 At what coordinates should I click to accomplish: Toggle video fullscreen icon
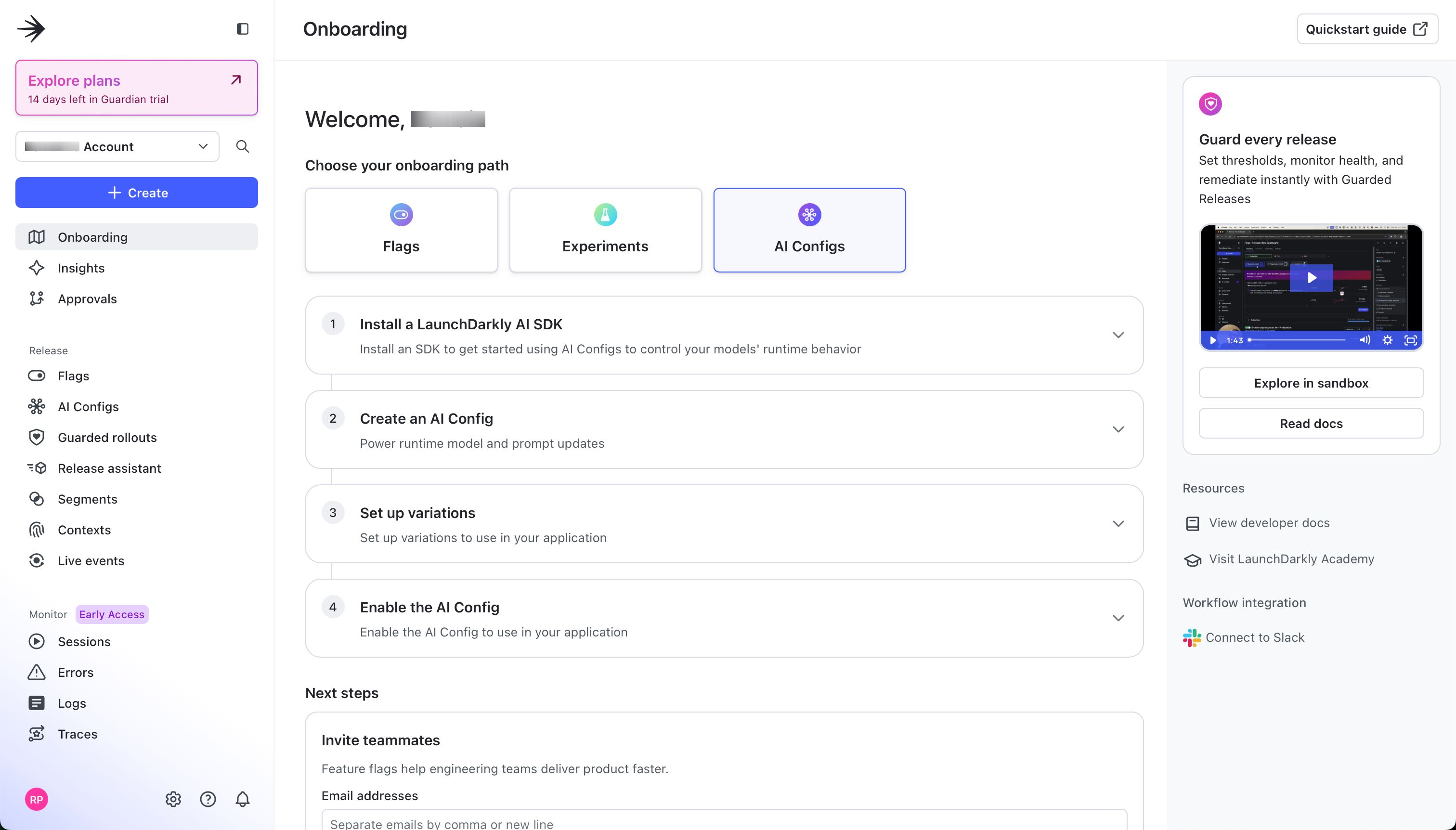point(1410,340)
